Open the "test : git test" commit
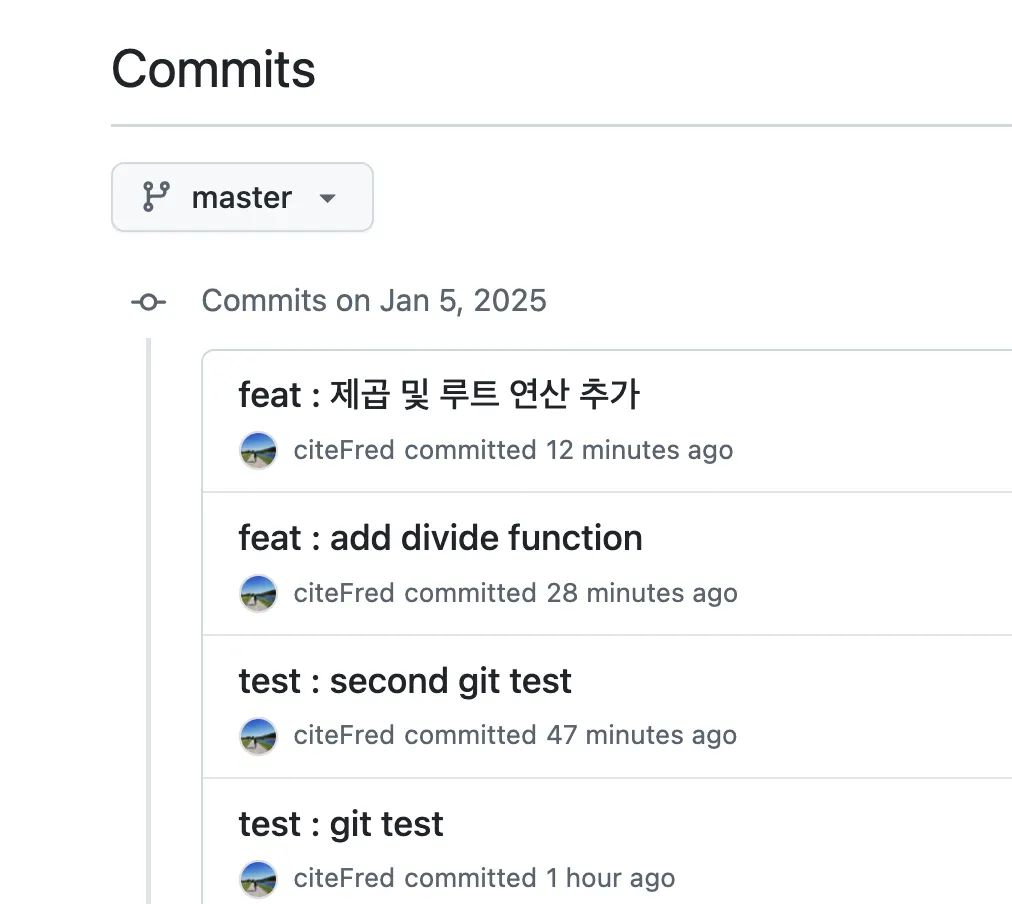Screen dimensions: 1012x904 tap(341, 824)
